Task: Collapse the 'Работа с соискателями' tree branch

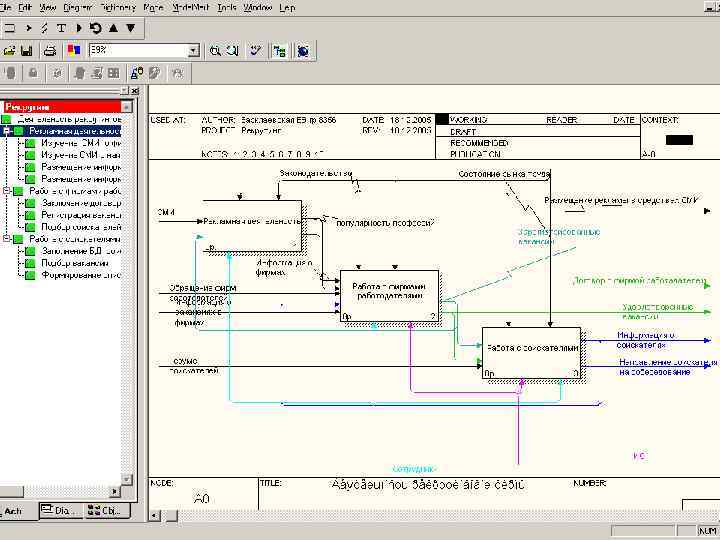Action: tap(6, 239)
